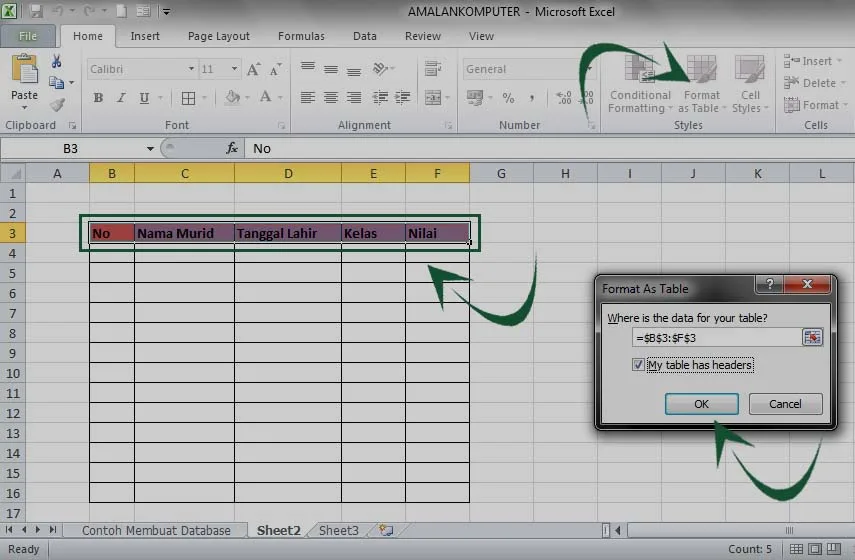Open the Name Box dropdown arrow
Screen dimensions: 855x560
click(x=150, y=148)
